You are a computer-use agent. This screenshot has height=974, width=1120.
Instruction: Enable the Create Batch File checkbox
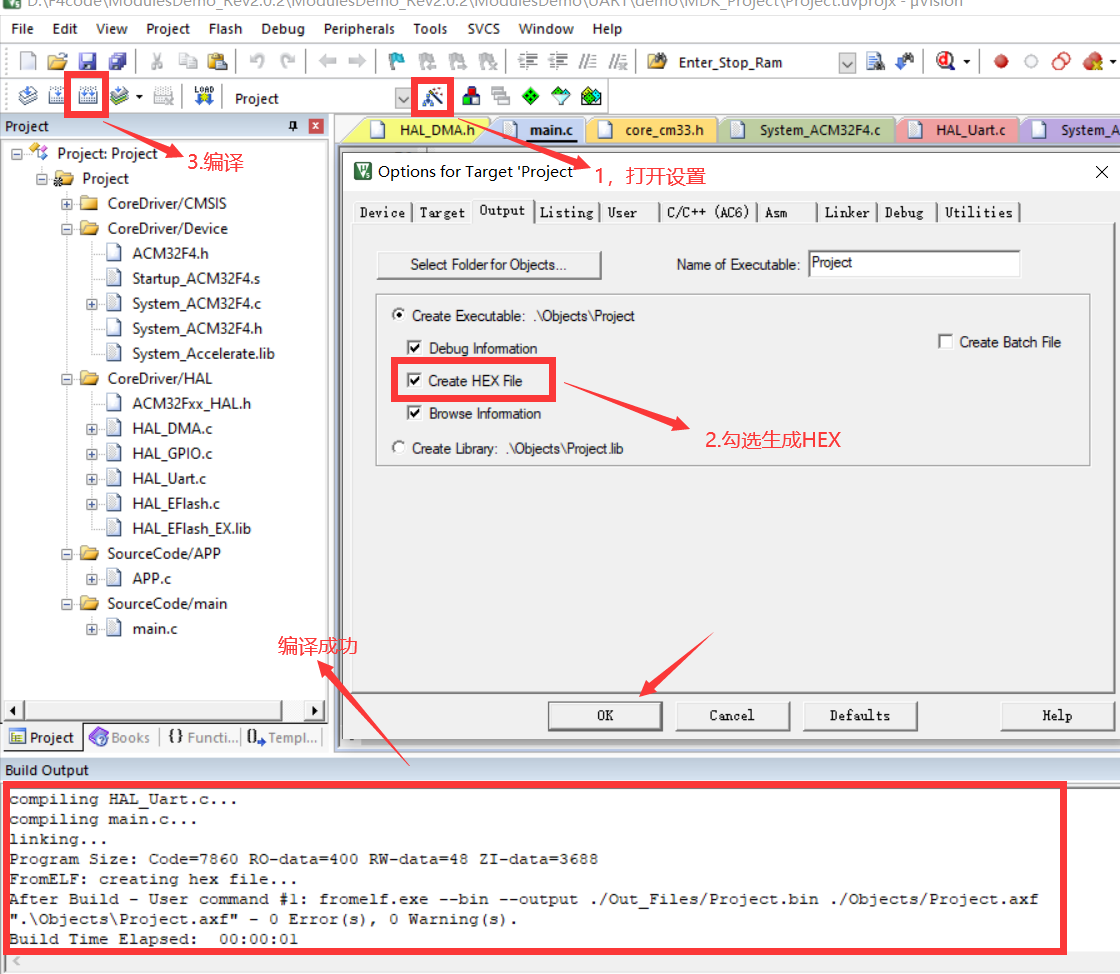click(945, 342)
